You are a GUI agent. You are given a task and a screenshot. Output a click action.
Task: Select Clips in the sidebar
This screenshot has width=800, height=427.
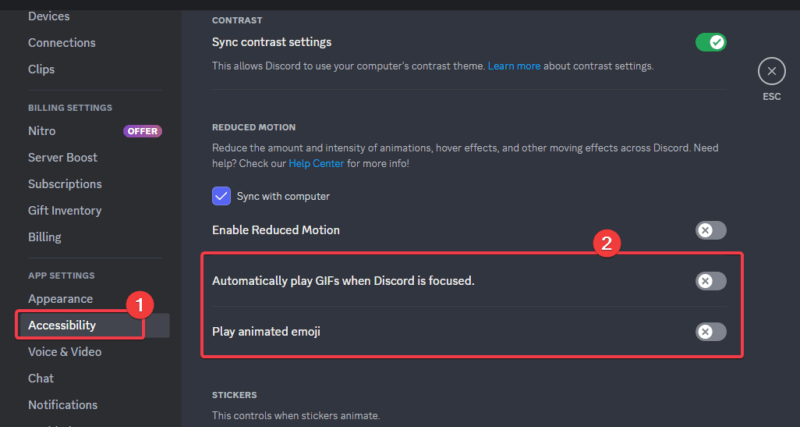(x=42, y=69)
